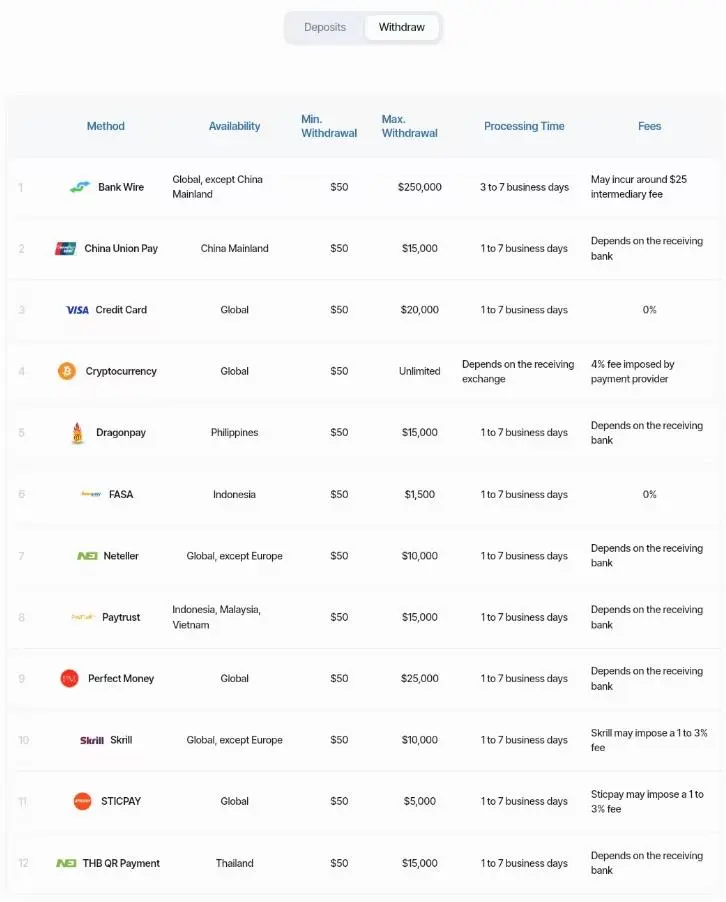Click the Dragonpay flame icon
The width and height of the screenshot is (726, 902).
click(78, 433)
